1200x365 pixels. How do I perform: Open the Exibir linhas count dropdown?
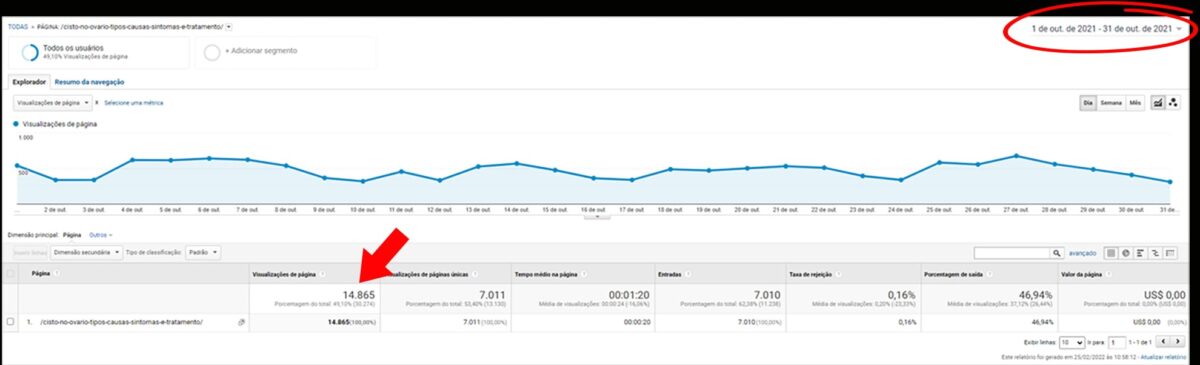click(1072, 342)
